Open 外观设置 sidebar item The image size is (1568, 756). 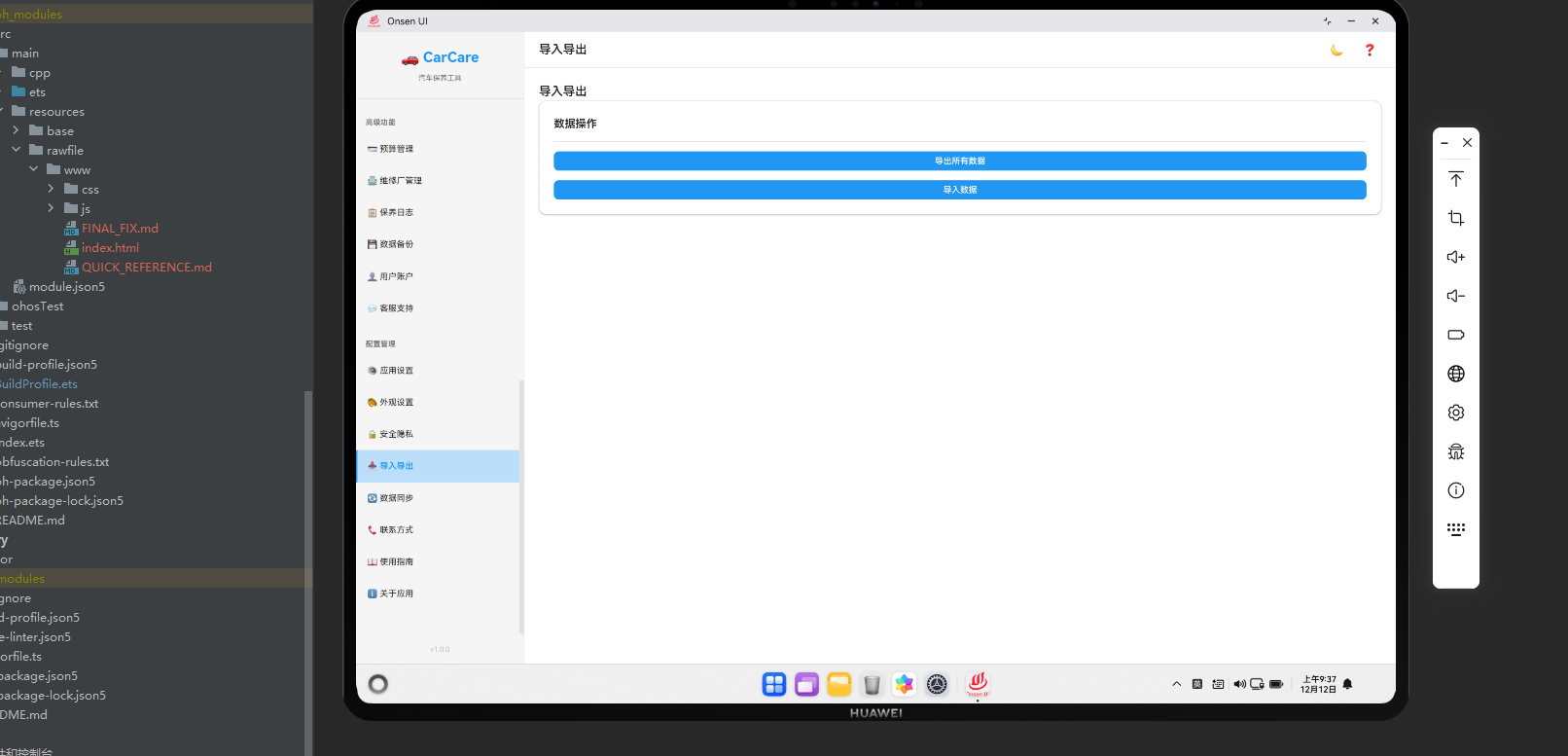click(438, 403)
